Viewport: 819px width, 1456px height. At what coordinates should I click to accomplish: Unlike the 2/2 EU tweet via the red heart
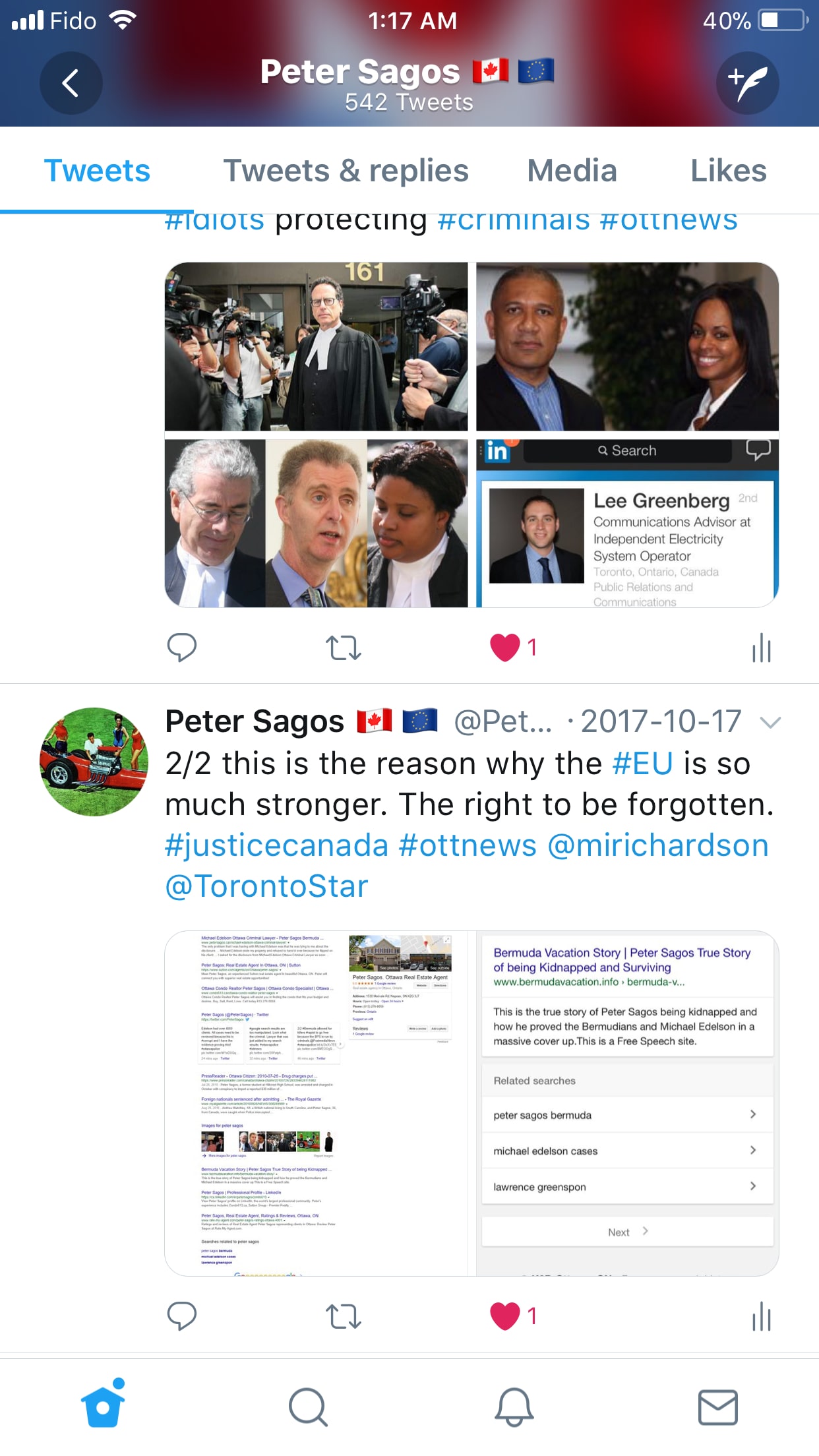[x=505, y=1316]
